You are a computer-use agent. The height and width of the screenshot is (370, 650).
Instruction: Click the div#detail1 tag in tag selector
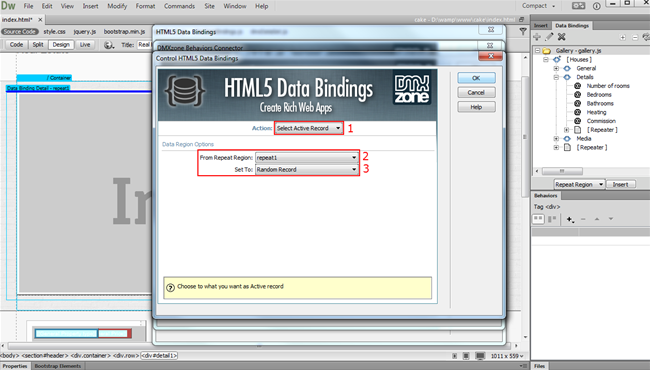point(159,355)
